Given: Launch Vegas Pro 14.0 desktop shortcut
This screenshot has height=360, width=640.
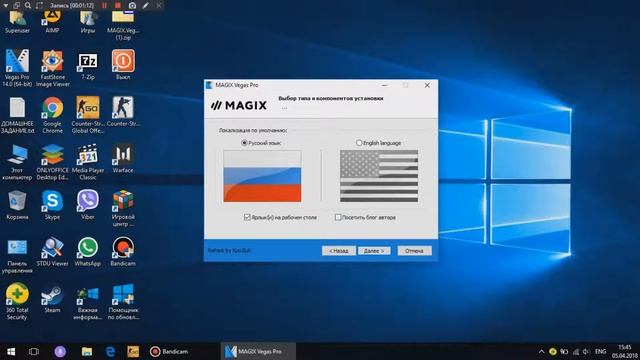Looking at the screenshot, I should coord(17,68).
